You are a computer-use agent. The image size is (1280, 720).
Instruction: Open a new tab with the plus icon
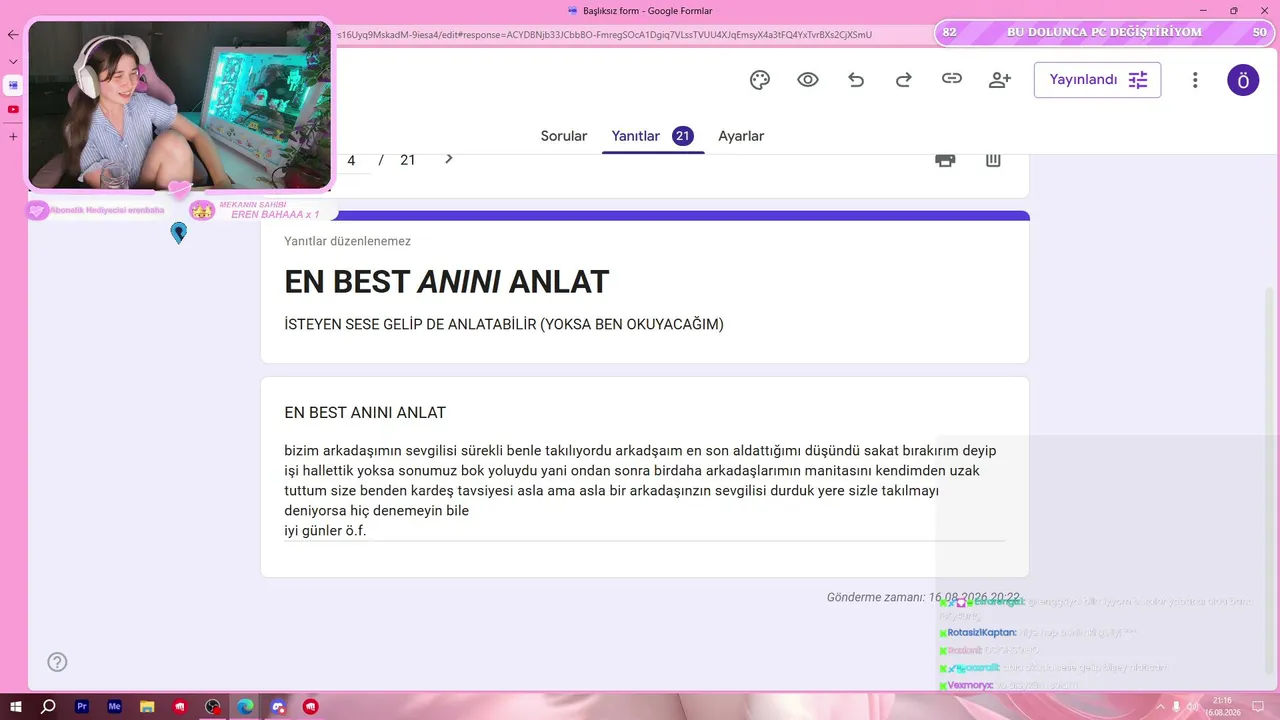tap(13, 136)
